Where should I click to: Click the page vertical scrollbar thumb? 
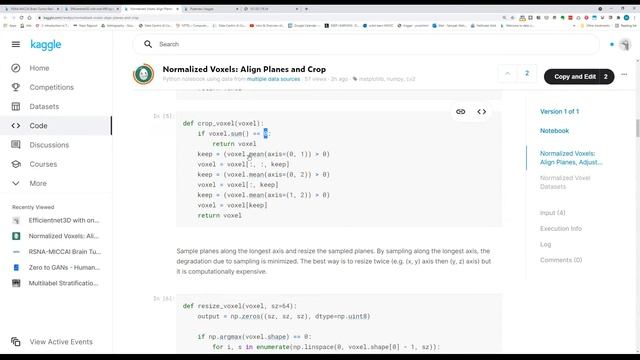(x=637, y=128)
